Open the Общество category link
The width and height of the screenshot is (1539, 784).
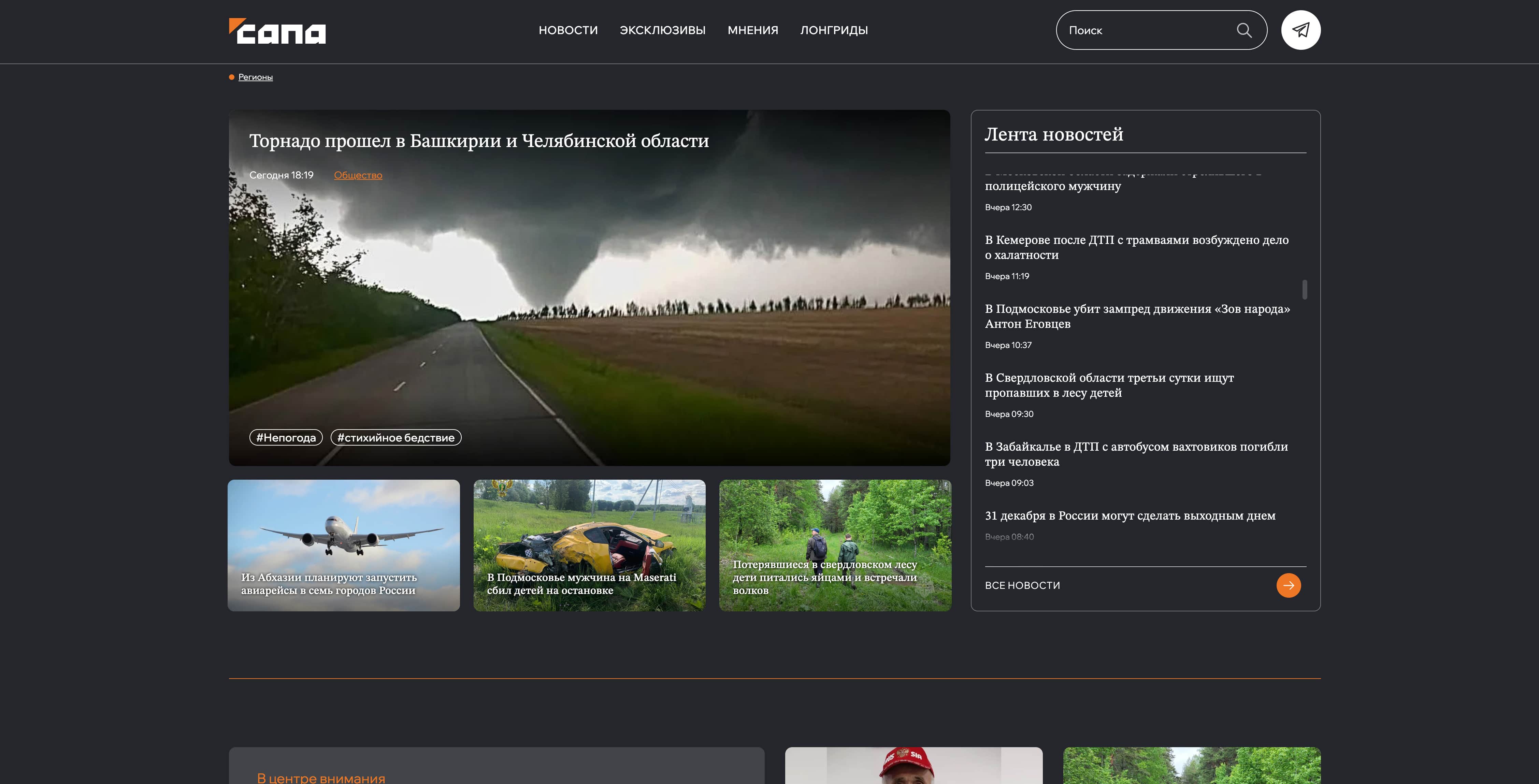357,175
